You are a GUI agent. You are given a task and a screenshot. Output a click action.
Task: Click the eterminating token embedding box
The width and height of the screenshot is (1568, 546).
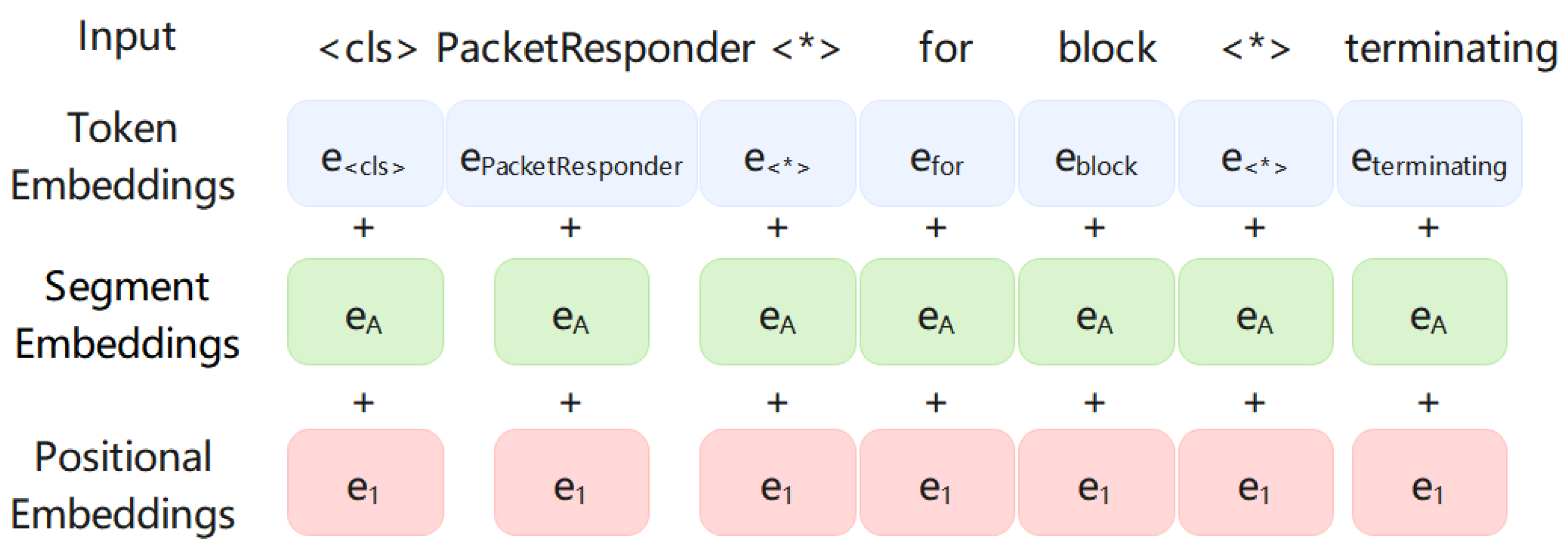(1429, 153)
